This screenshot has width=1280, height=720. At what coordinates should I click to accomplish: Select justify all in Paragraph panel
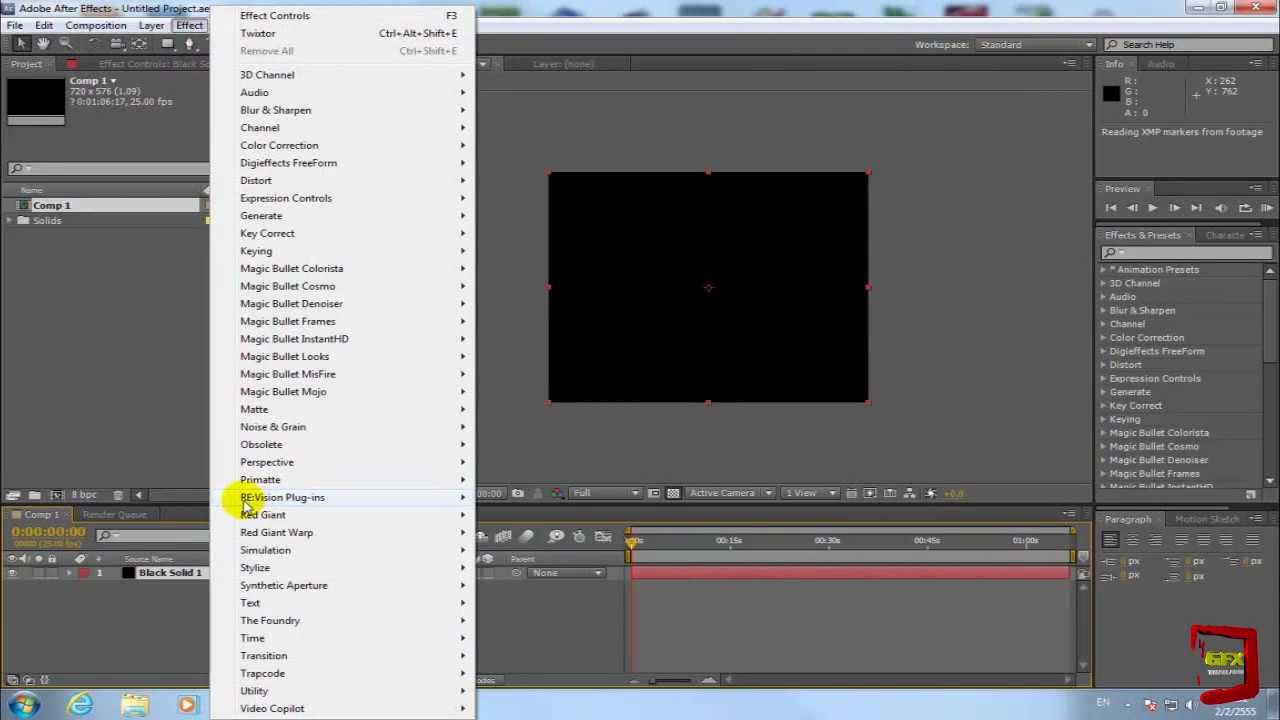(x=1253, y=540)
